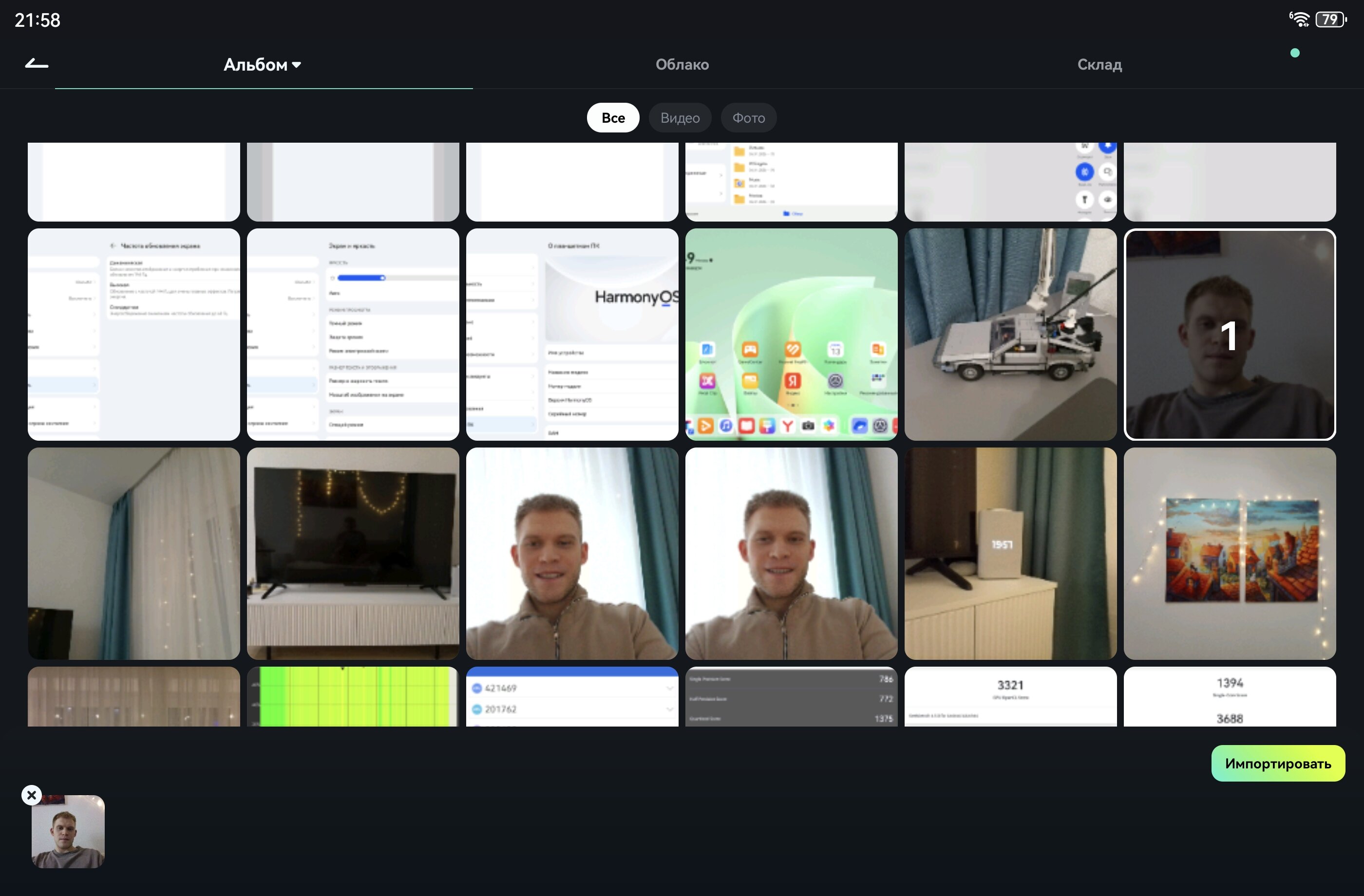Filter media by Видео

tap(680, 118)
